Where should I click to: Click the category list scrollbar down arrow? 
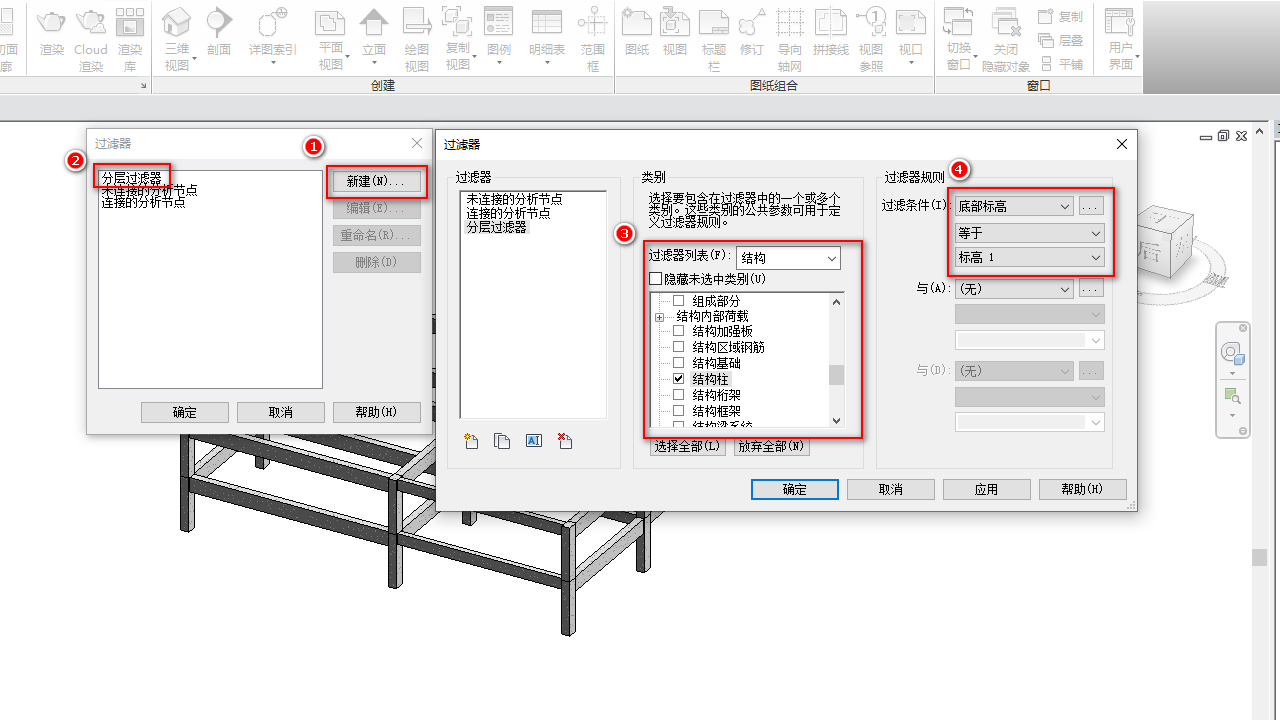(837, 421)
